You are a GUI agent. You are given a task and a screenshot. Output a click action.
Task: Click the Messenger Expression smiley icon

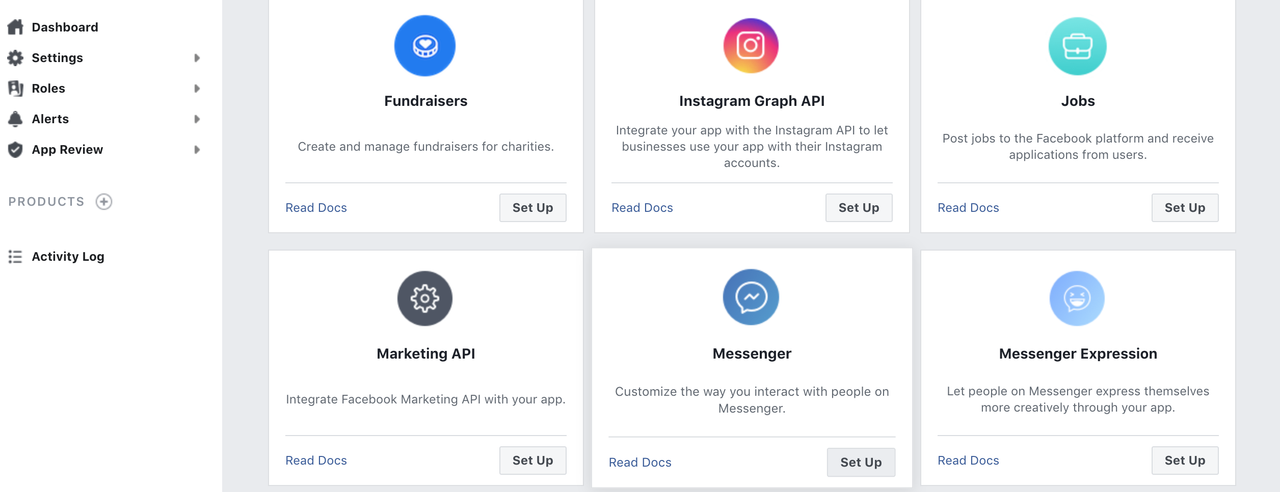click(x=1077, y=298)
